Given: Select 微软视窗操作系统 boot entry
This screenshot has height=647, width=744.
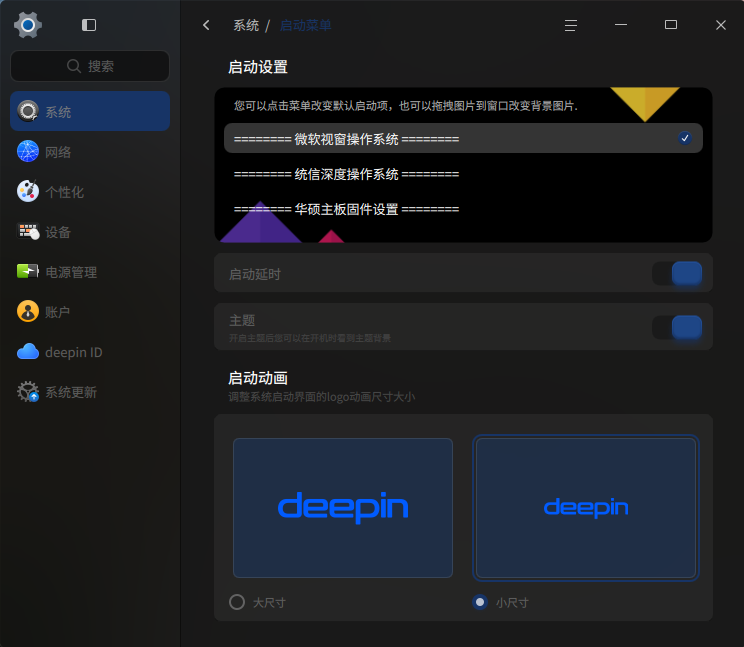Looking at the screenshot, I should (463, 138).
